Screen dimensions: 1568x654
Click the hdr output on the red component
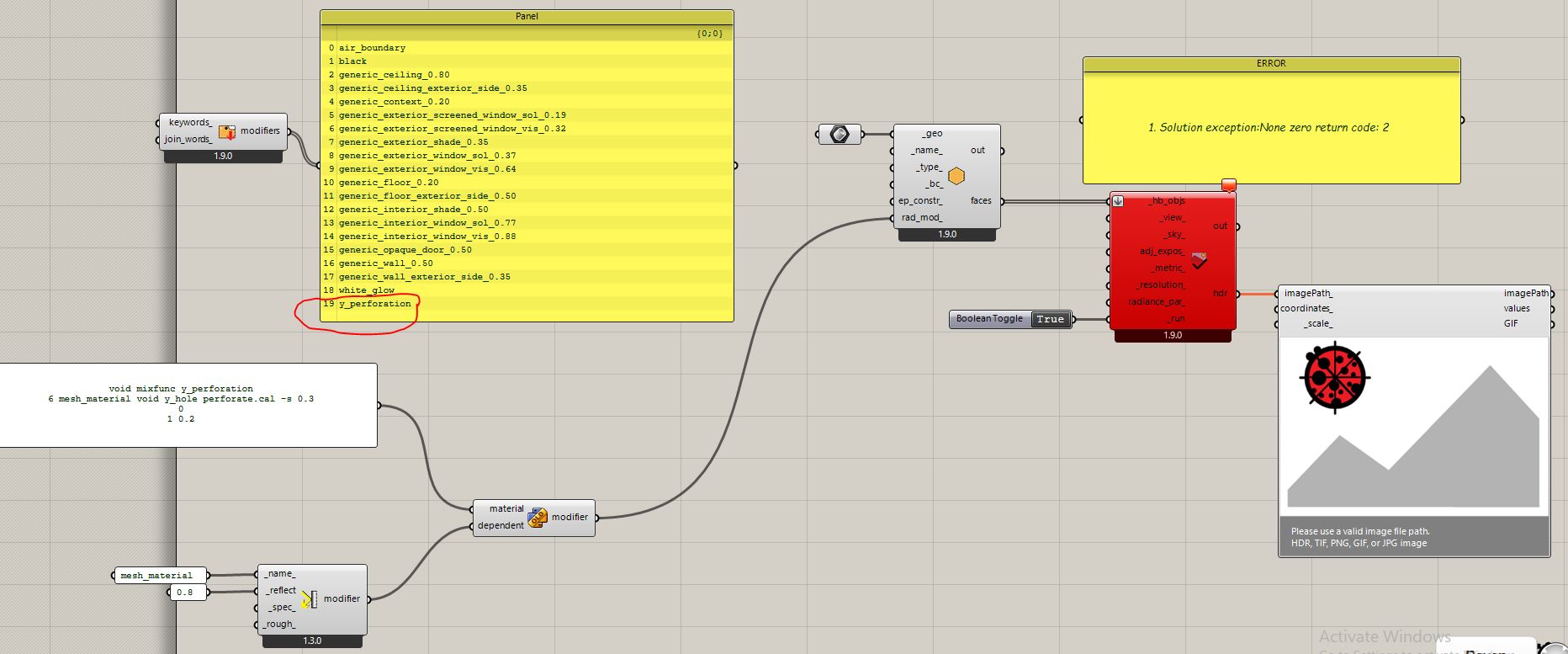point(1220,294)
